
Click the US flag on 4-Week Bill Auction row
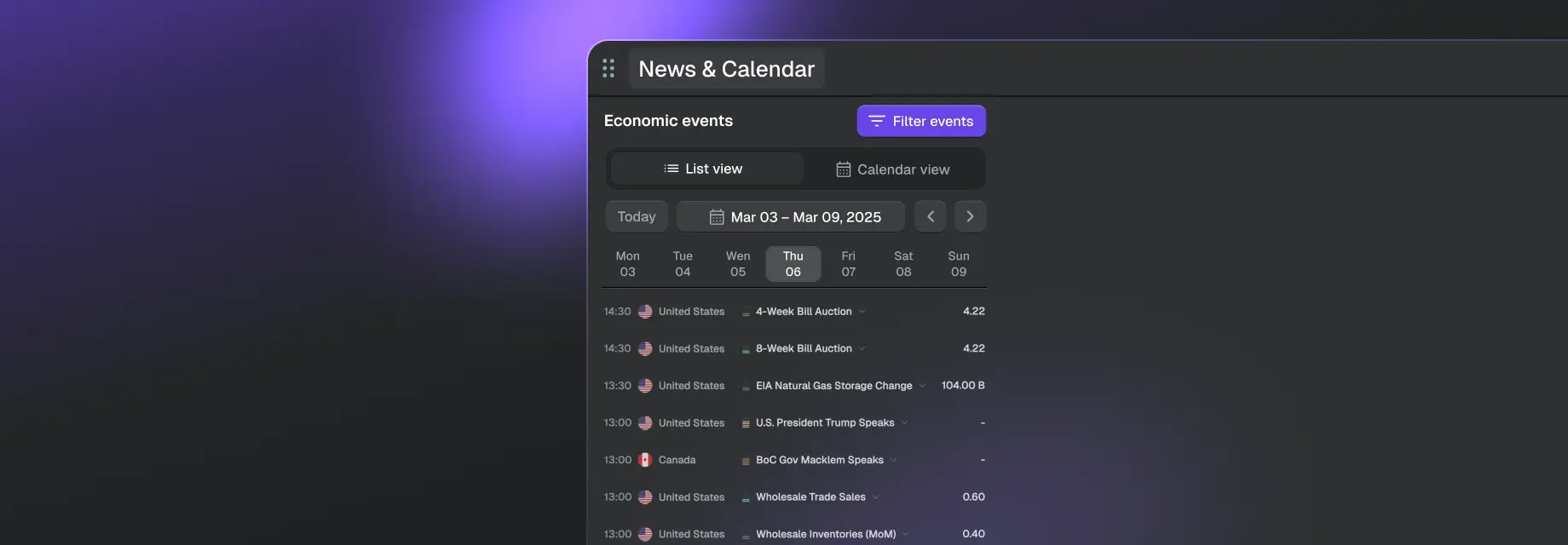tap(645, 312)
